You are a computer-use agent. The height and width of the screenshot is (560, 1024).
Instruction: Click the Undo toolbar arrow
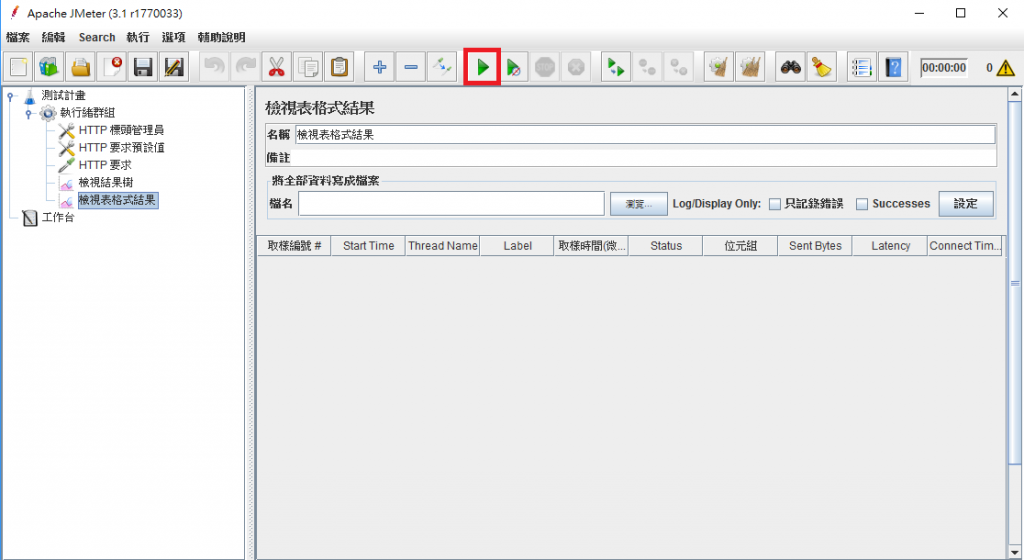(x=215, y=67)
